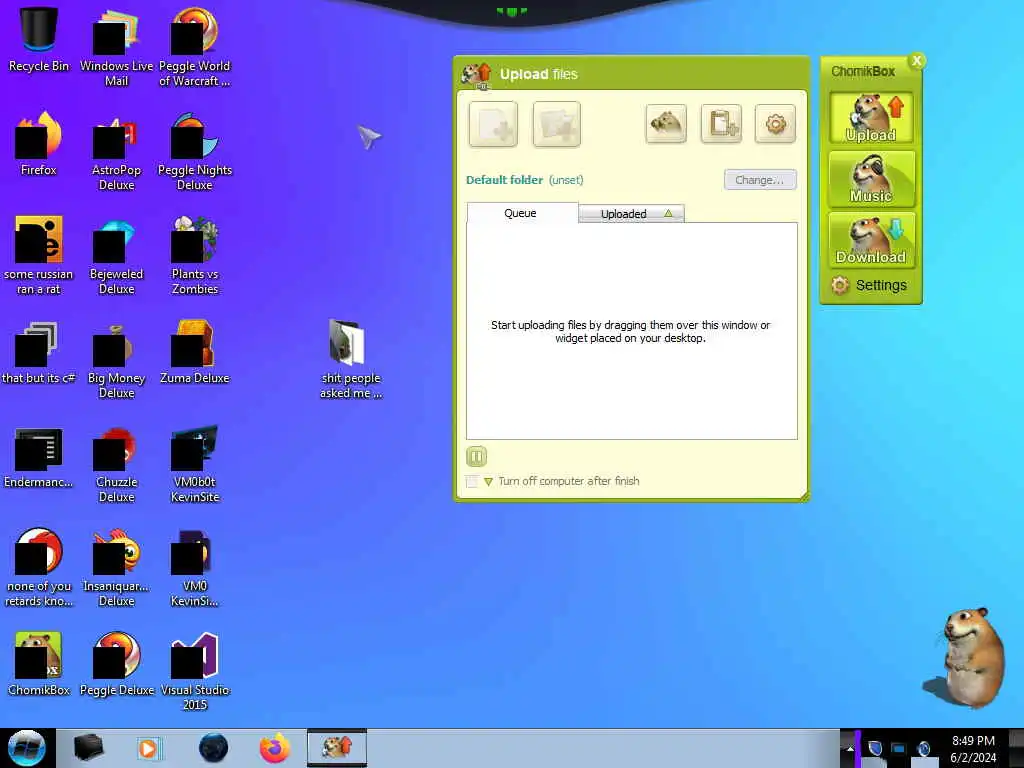
Task: Select the Windows Live Mail desktop icon
Action: pos(116,48)
